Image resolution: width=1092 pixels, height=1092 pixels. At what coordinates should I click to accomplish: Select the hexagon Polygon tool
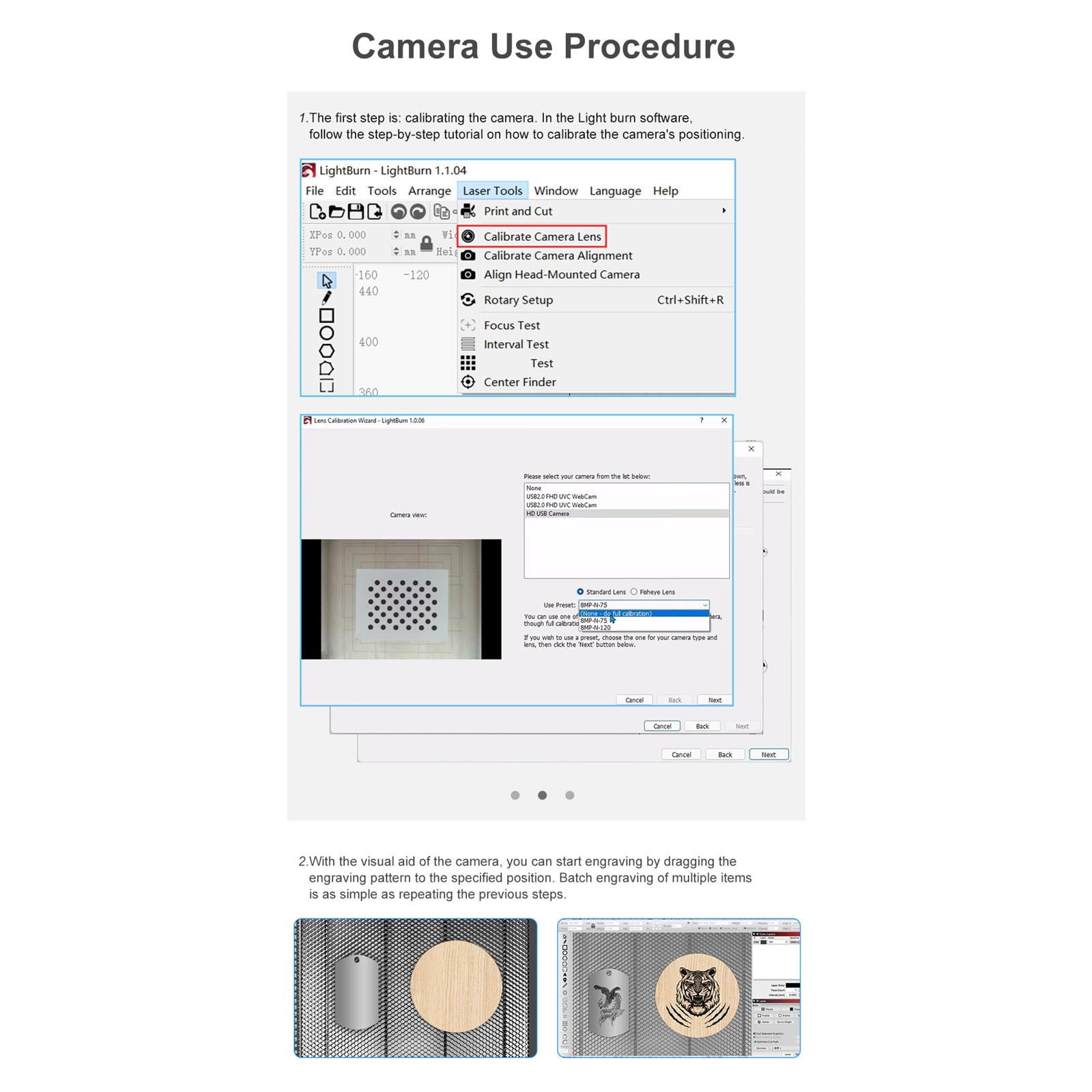pyautogui.click(x=327, y=351)
